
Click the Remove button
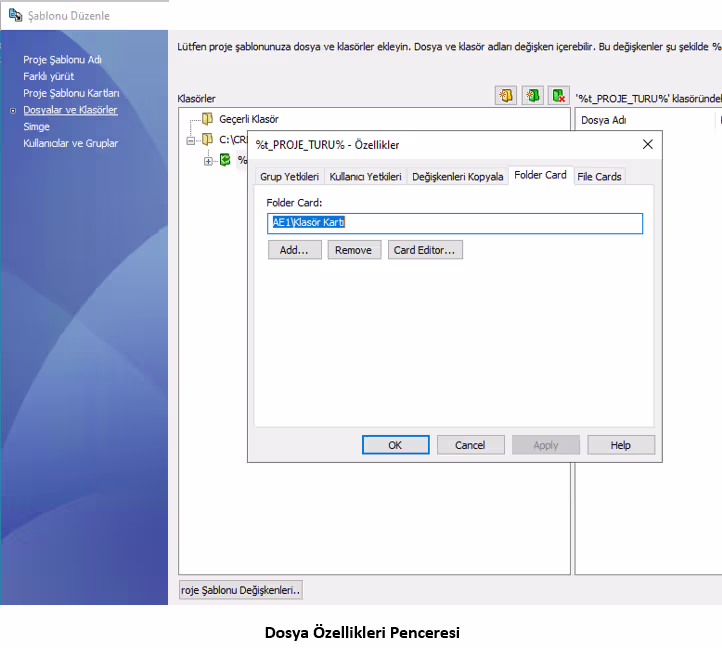point(354,250)
